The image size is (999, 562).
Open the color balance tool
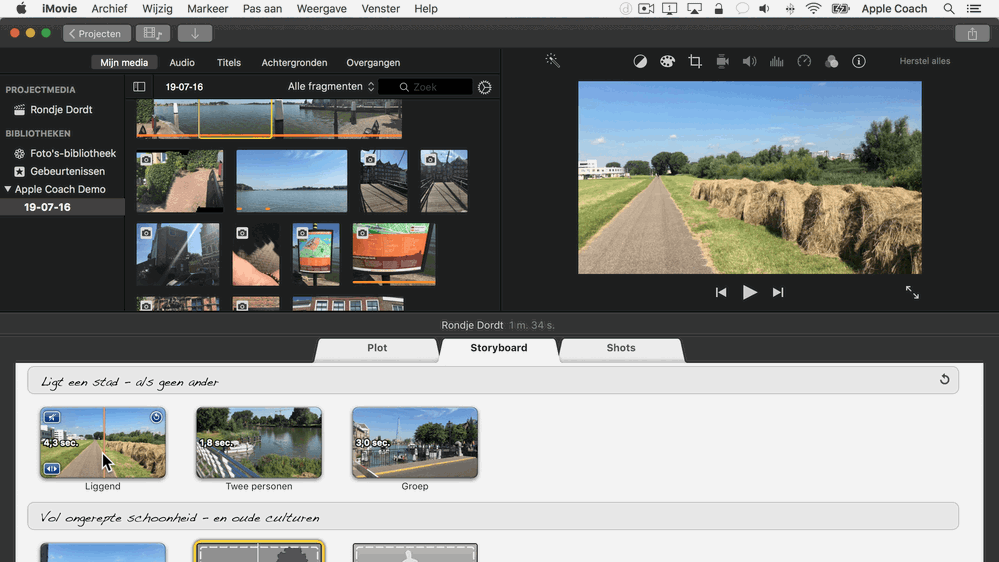tap(640, 61)
